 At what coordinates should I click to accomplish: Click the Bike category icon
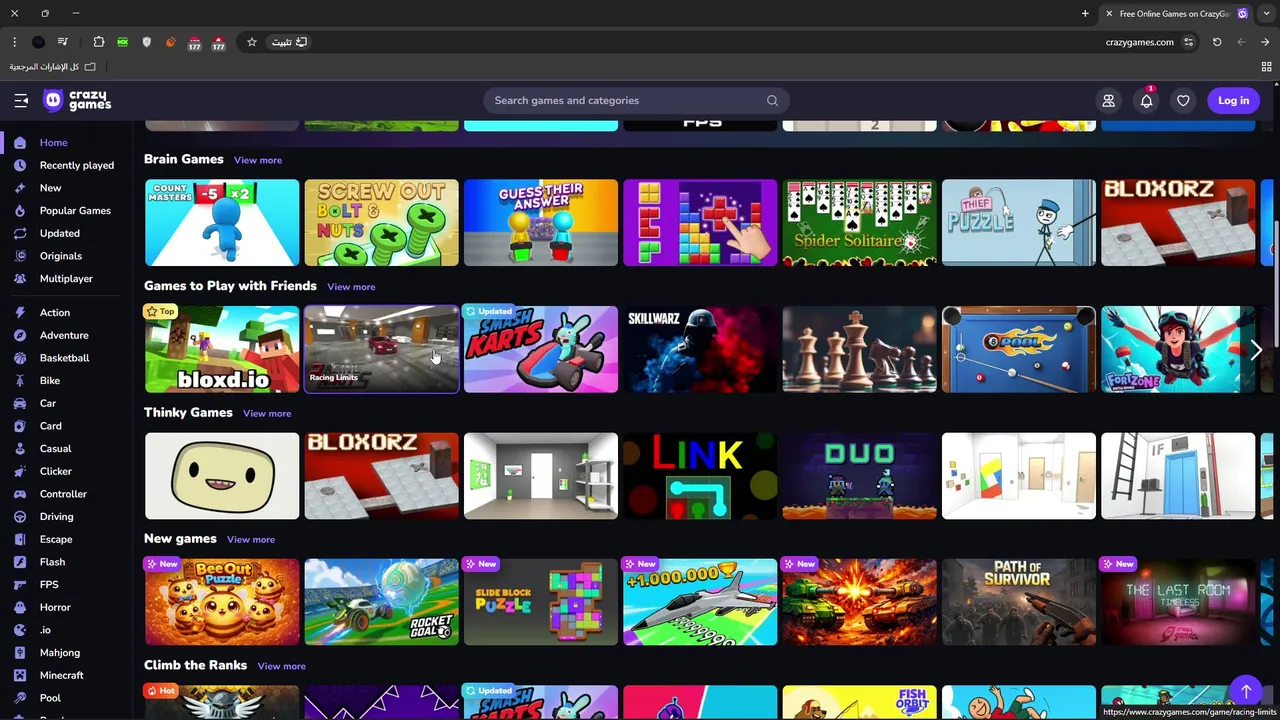(x=20, y=381)
